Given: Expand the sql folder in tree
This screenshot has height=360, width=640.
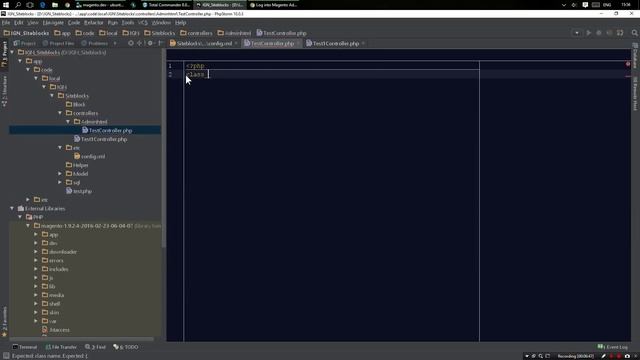Looking at the screenshot, I should (x=60, y=182).
